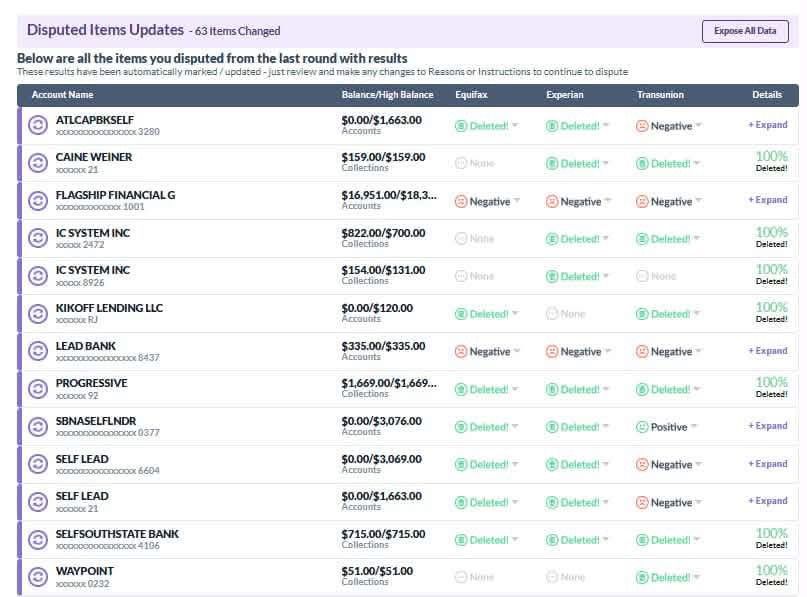Click the refresh icon for CAINE WEINER
This screenshot has height=597, width=807.
click(x=38, y=163)
